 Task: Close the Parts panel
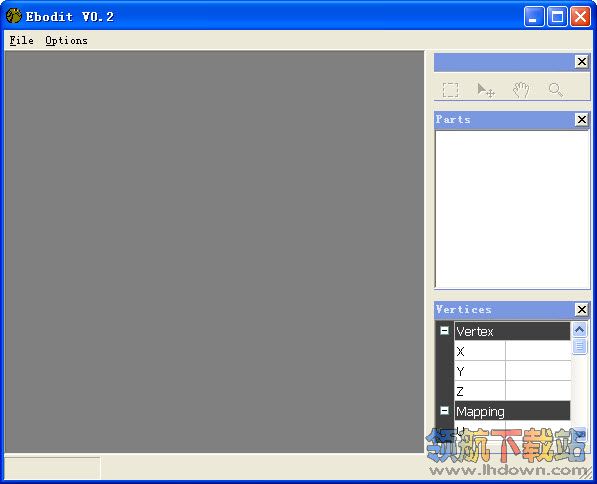click(x=582, y=120)
